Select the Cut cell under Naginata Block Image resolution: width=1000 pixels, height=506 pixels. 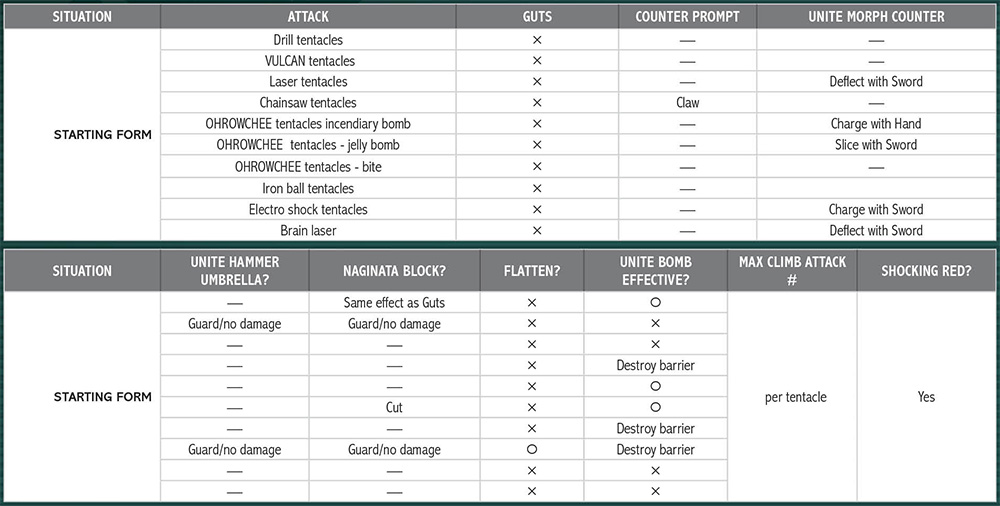(394, 407)
